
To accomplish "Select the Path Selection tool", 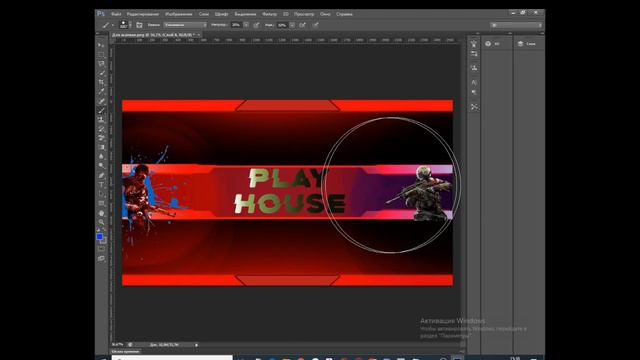I will [101, 194].
